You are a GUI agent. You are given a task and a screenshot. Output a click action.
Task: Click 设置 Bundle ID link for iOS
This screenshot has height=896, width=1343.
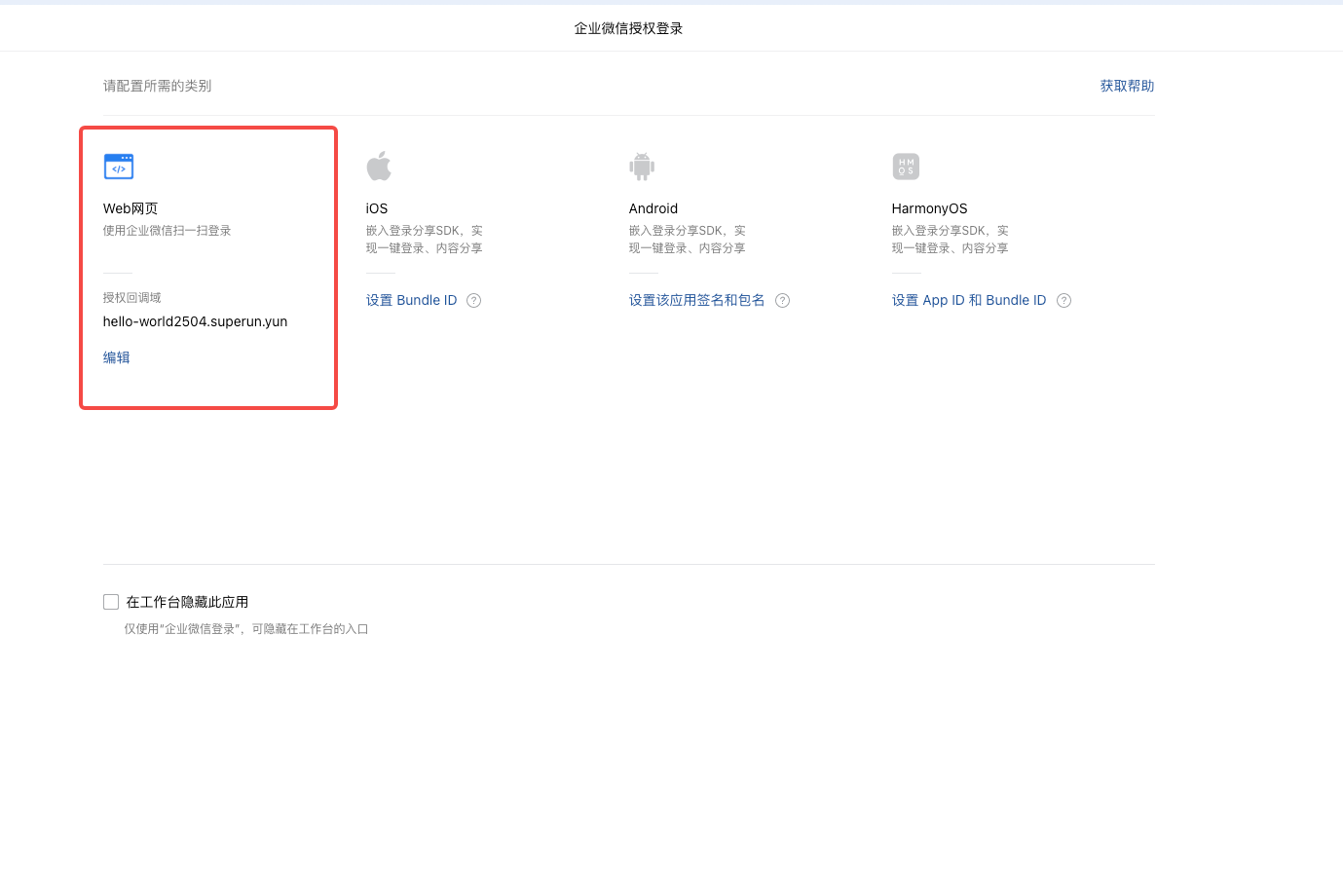point(411,301)
